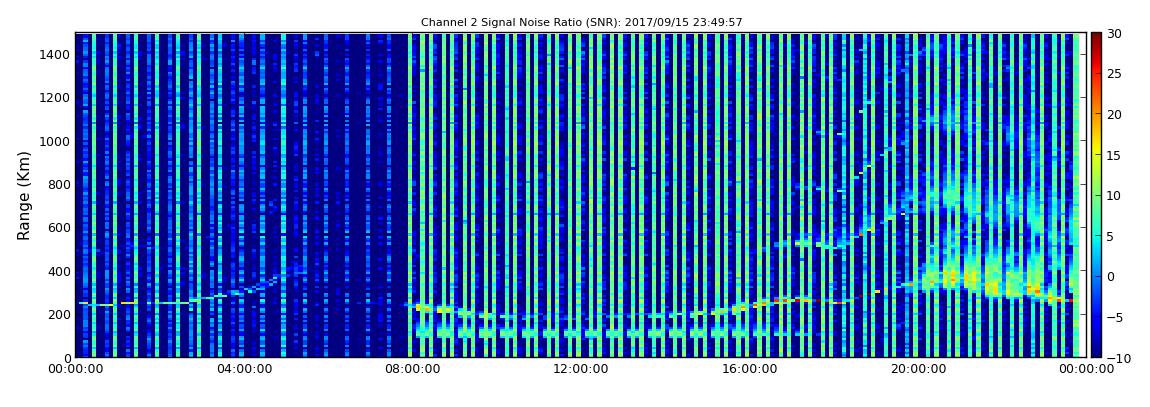Click the colorbar label 5
Screen dimensions: 1150x407
1111,236
